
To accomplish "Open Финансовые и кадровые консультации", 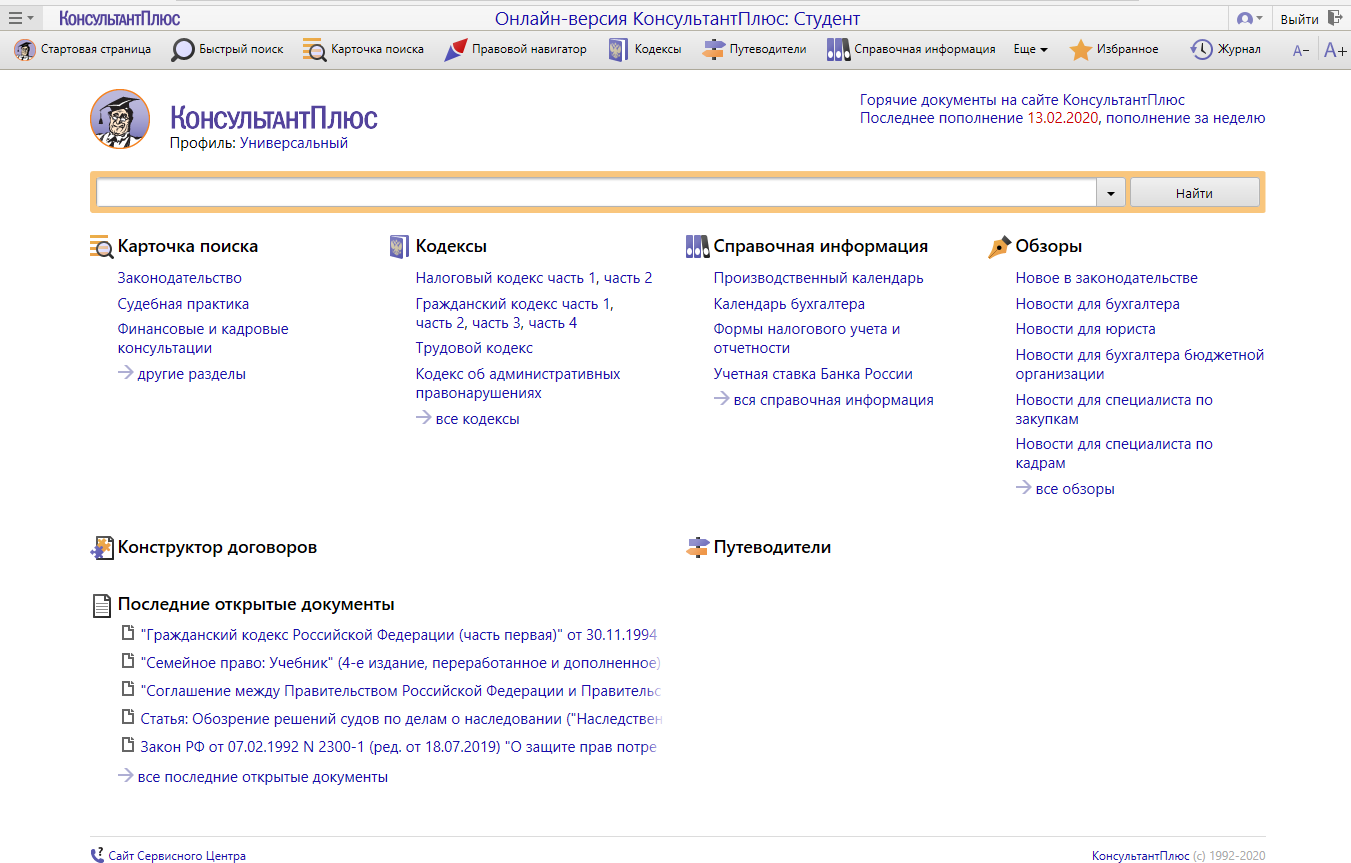I will tap(203, 339).
